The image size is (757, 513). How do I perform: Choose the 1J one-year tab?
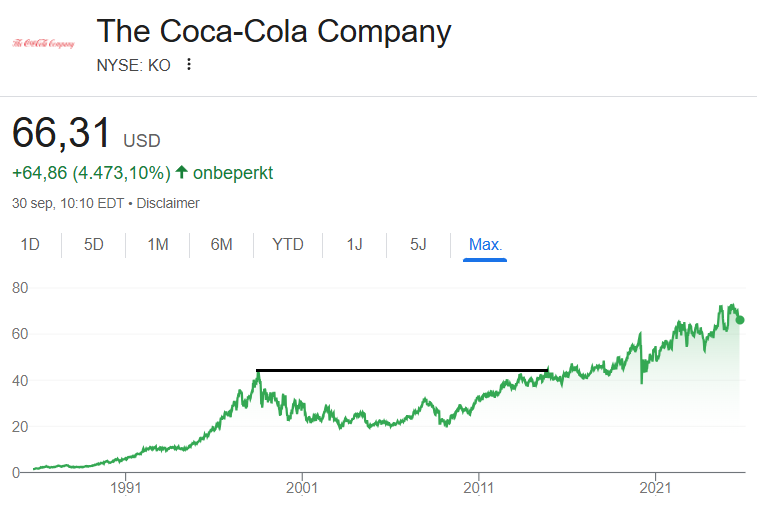[x=354, y=245]
